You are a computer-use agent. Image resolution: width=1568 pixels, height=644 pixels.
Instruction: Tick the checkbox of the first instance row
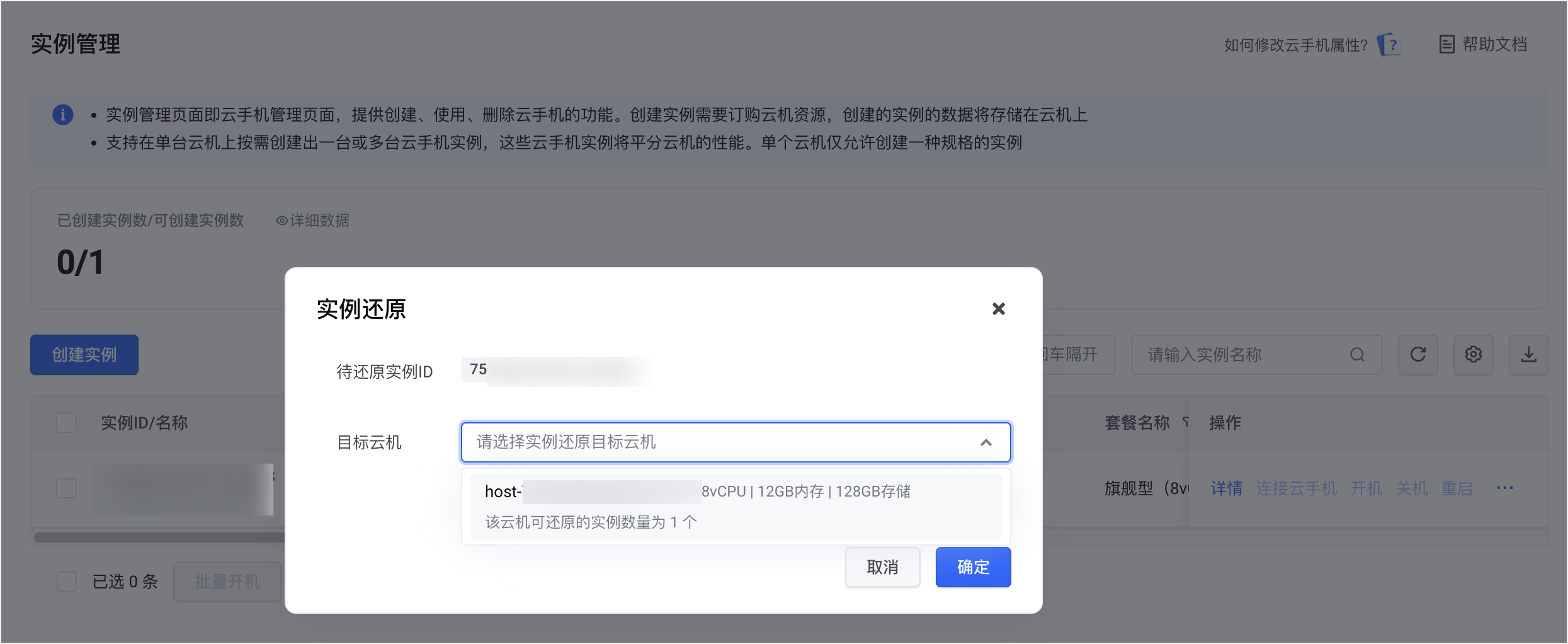66,488
